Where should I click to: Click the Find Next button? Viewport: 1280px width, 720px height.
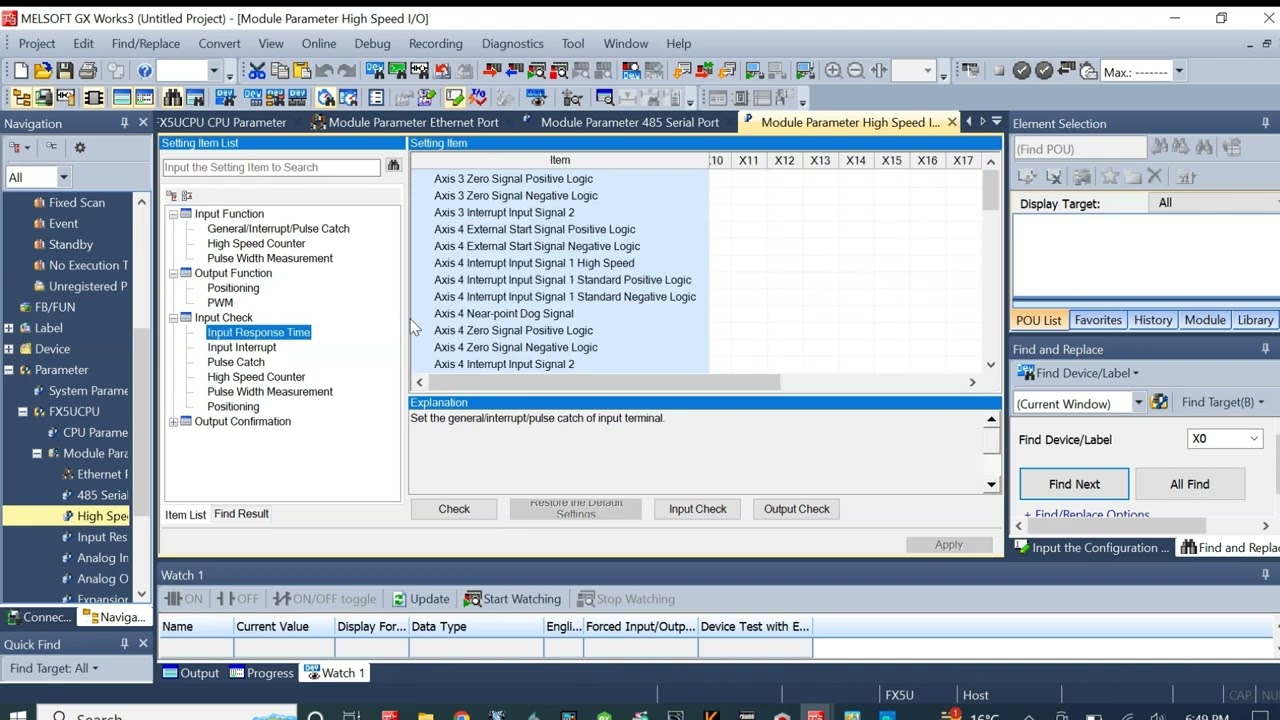(1074, 484)
